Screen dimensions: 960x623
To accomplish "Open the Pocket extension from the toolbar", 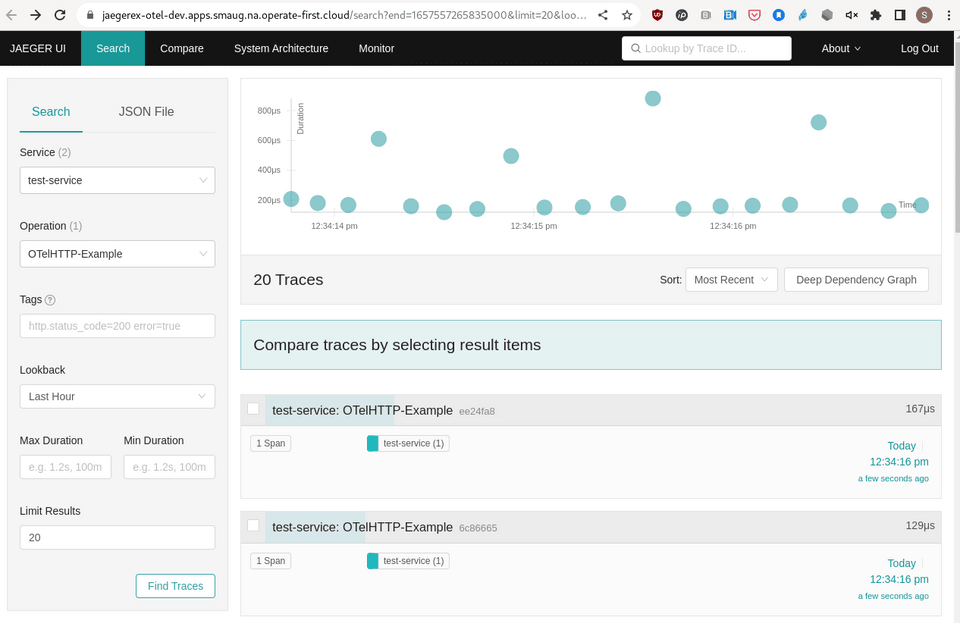I will coord(754,16).
